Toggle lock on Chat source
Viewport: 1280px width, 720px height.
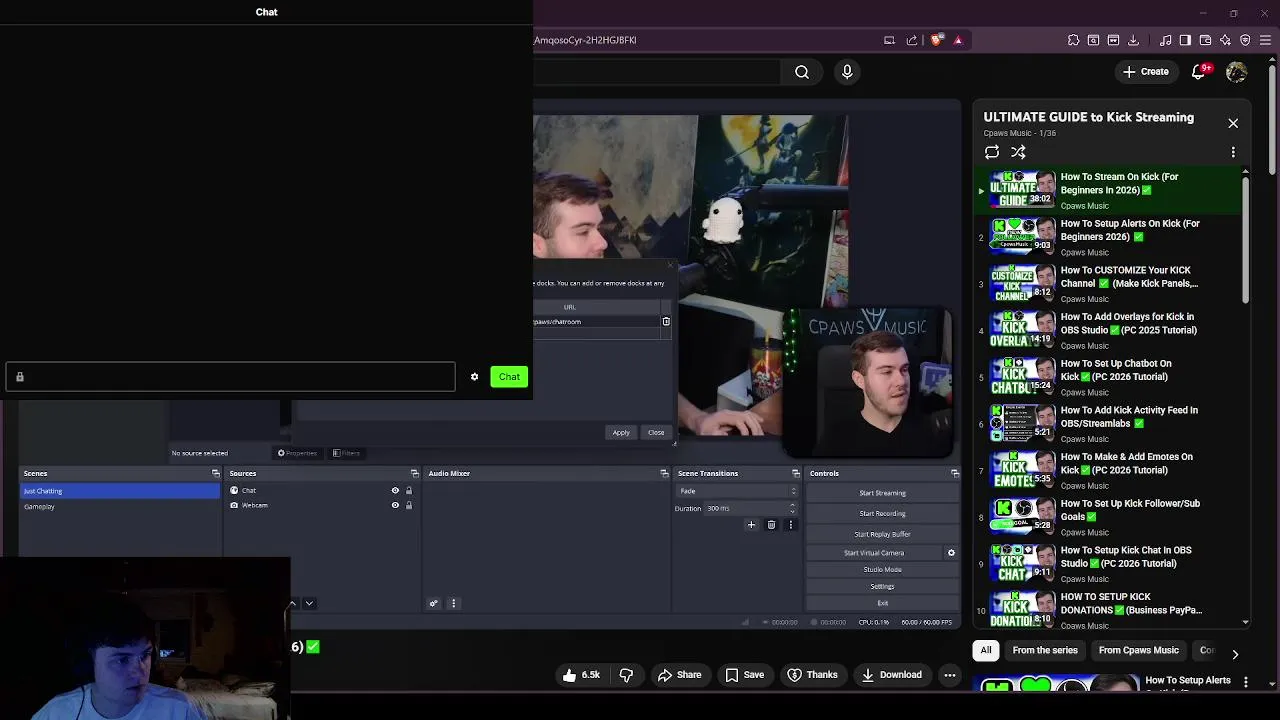pos(408,490)
